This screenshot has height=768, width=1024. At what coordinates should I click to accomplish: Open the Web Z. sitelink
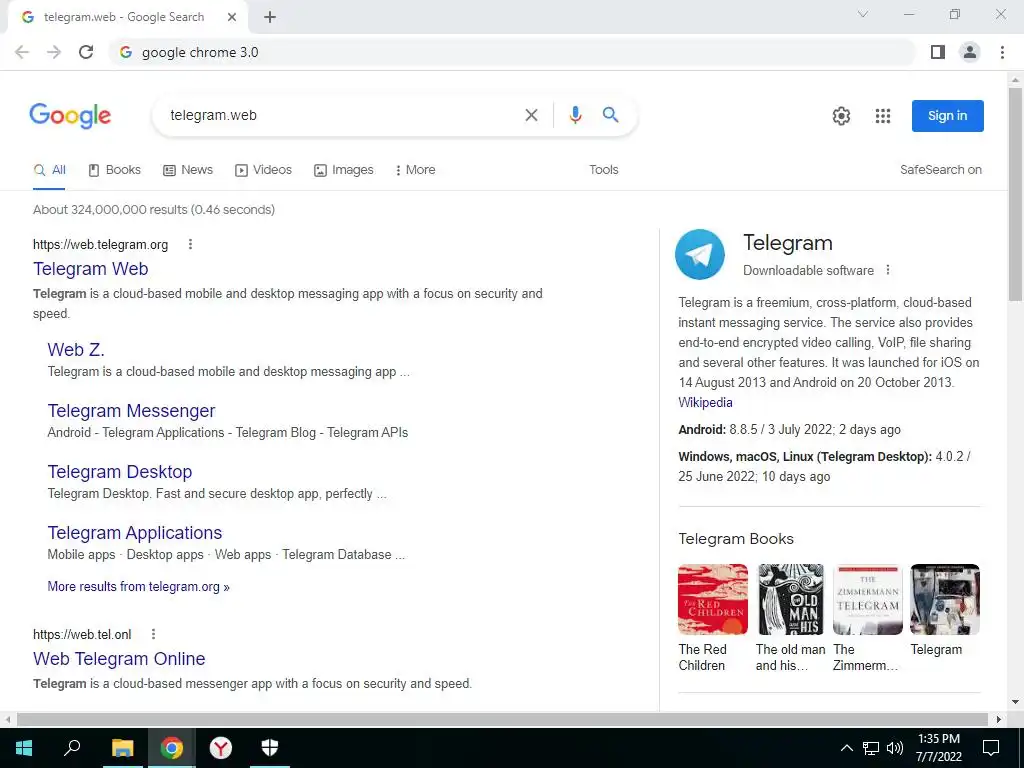click(x=76, y=349)
